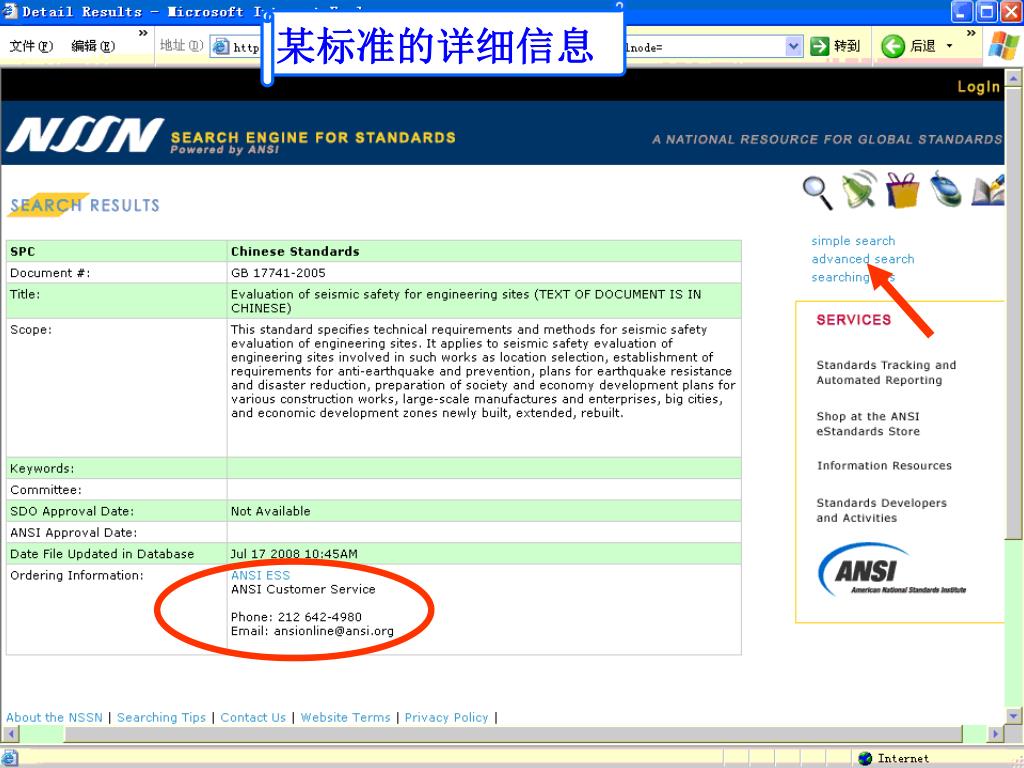Open the simple search link
This screenshot has height=768, width=1024.
tap(853, 241)
